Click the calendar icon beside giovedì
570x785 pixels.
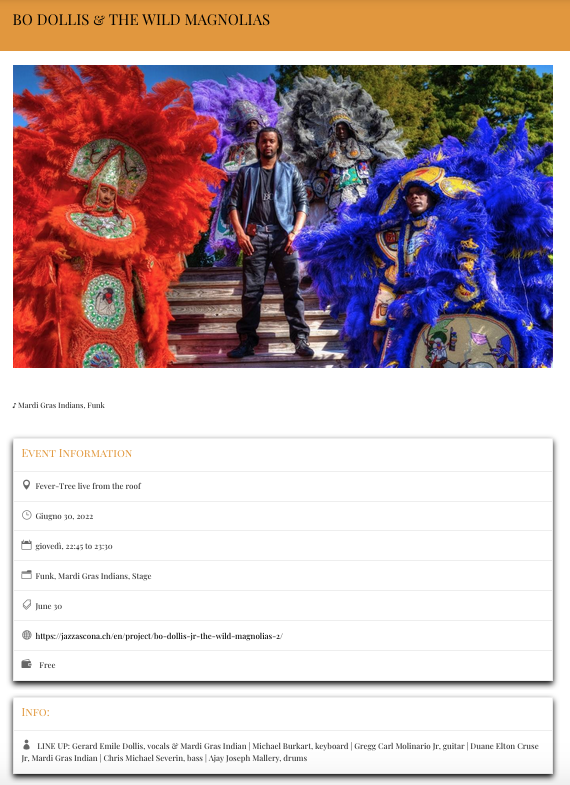pyautogui.click(x=27, y=545)
